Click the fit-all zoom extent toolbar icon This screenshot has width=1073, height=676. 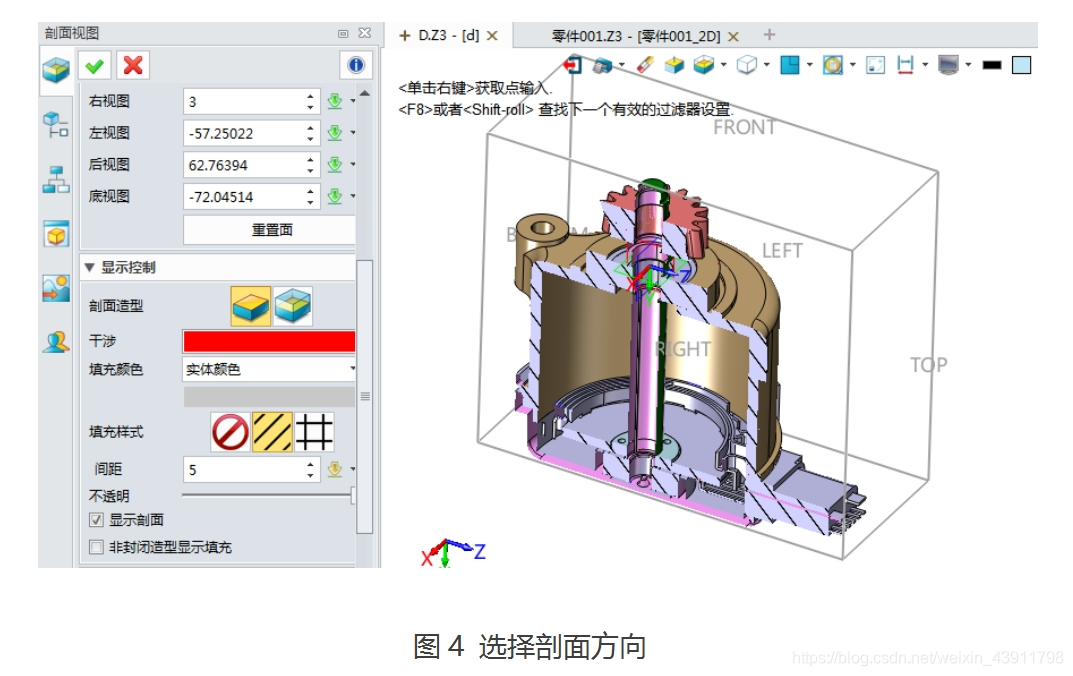point(875,65)
